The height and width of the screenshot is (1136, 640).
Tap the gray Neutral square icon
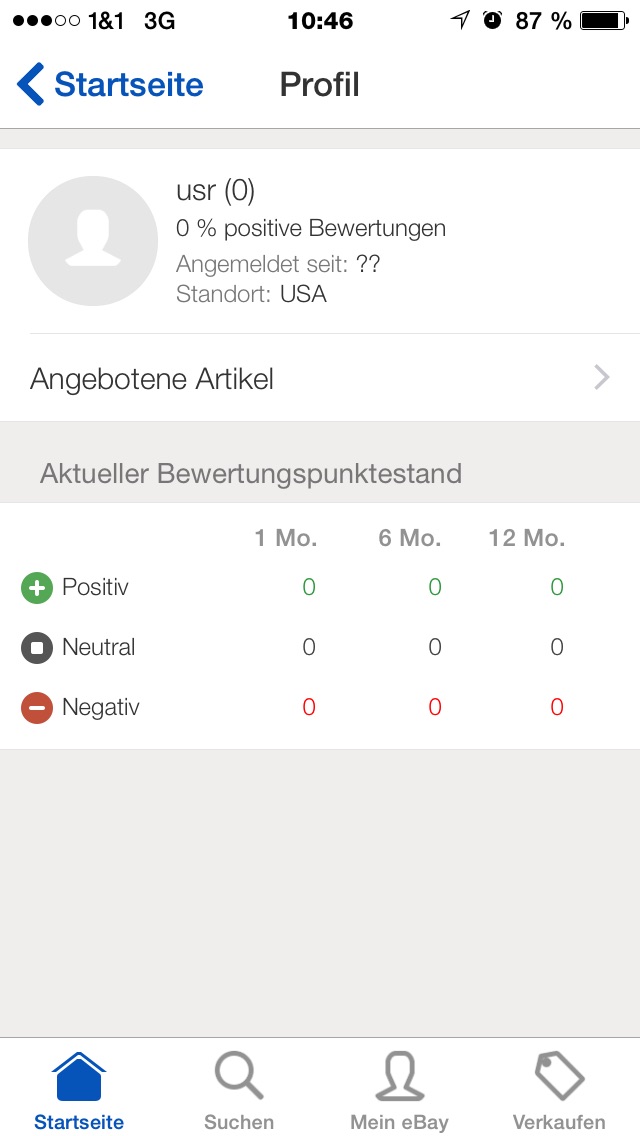pyautogui.click(x=37, y=648)
